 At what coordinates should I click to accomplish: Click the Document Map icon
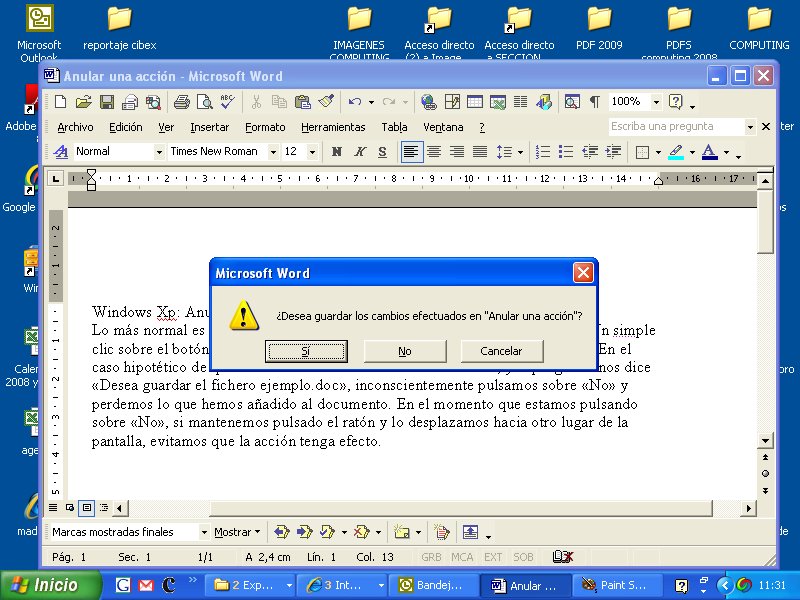pyautogui.click(x=571, y=102)
